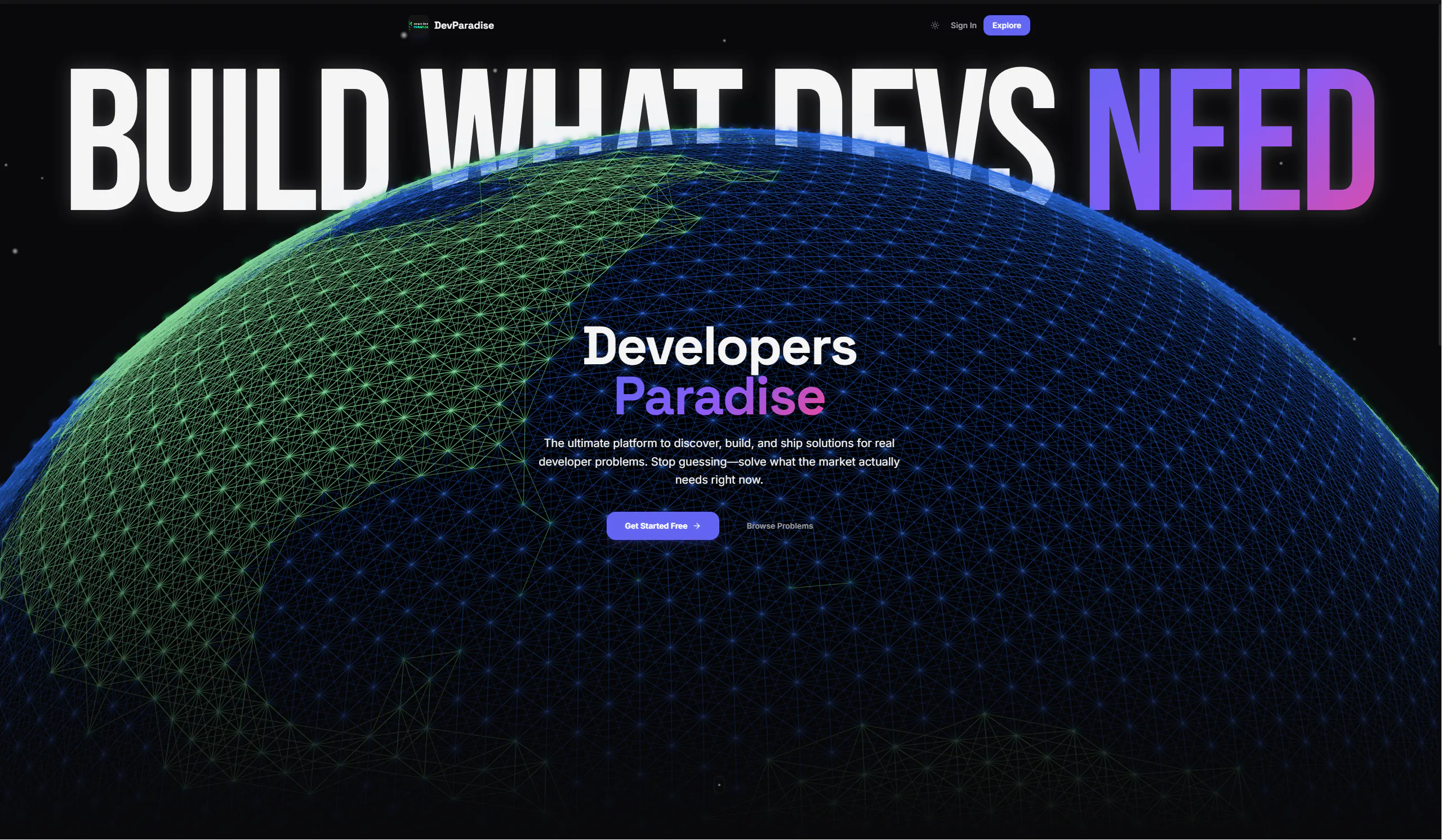Open the DevParadise home link text
Screen dimensions: 1442x840
464,25
